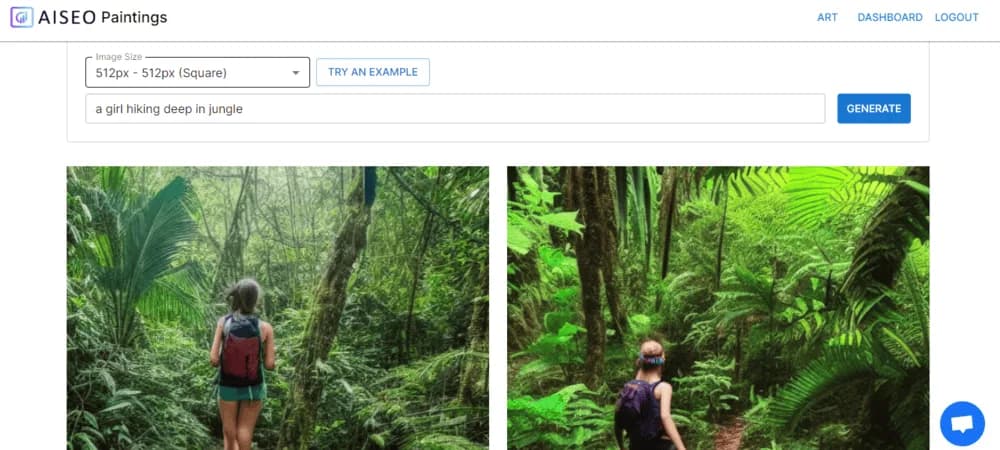
Task: Click the AISEO Paintings brand title
Action: [103, 17]
